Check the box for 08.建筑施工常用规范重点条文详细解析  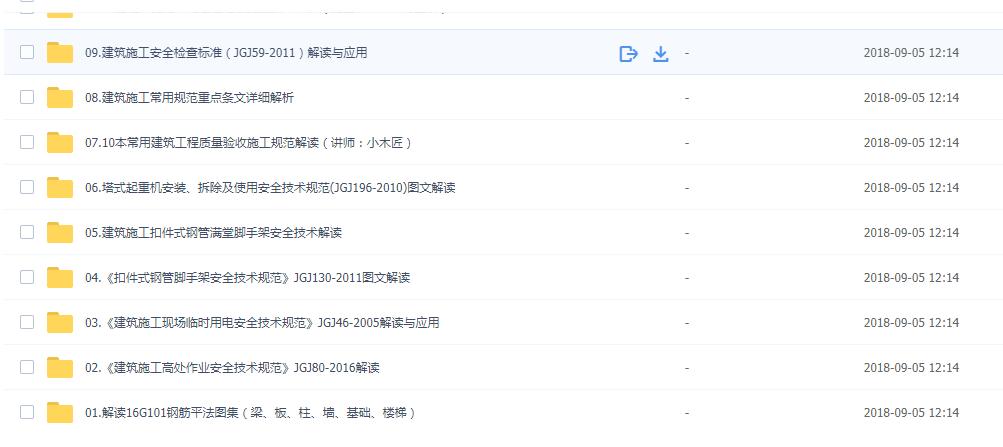click(27, 97)
